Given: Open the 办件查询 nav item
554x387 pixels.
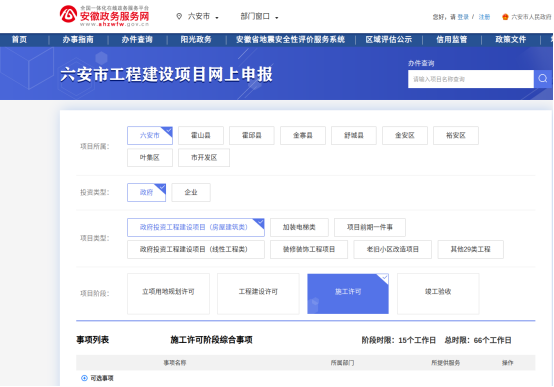Looking at the screenshot, I should click(137, 40).
